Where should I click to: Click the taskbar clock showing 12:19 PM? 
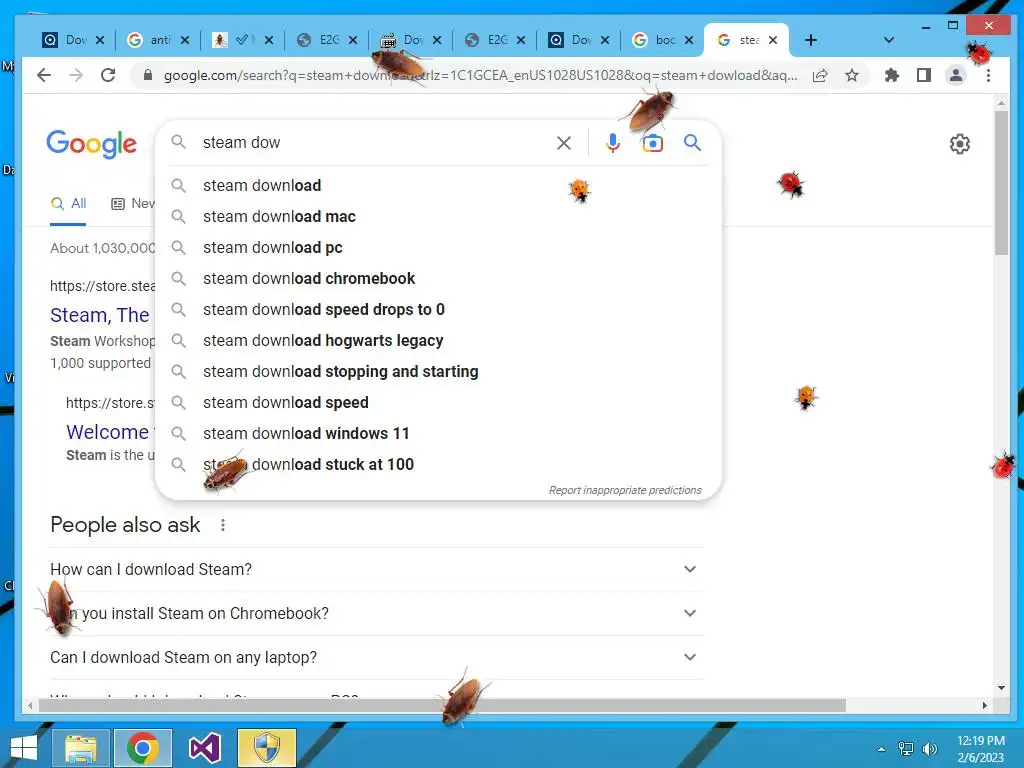[981, 749]
